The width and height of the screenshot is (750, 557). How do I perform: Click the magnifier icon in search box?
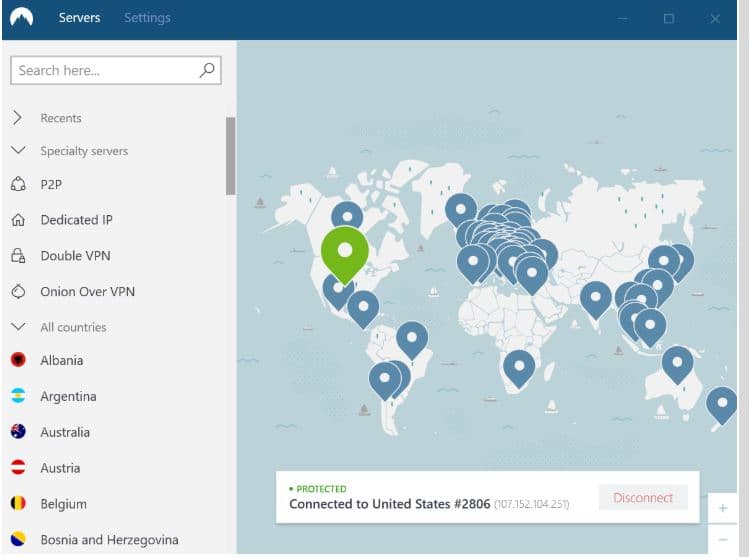point(207,70)
